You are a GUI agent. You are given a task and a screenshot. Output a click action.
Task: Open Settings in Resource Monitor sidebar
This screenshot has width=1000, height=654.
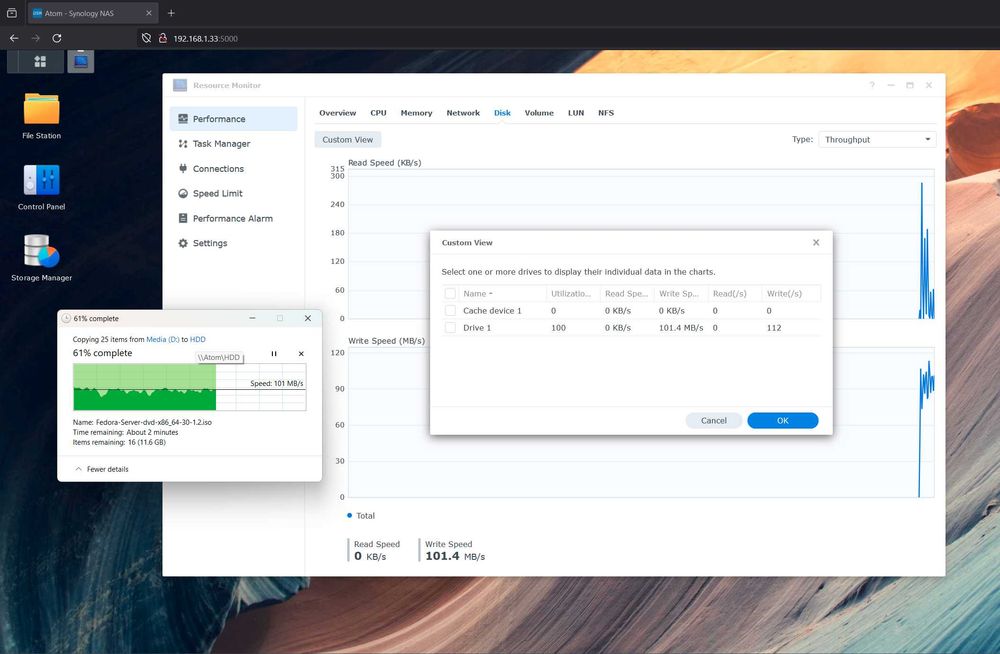coord(233,243)
